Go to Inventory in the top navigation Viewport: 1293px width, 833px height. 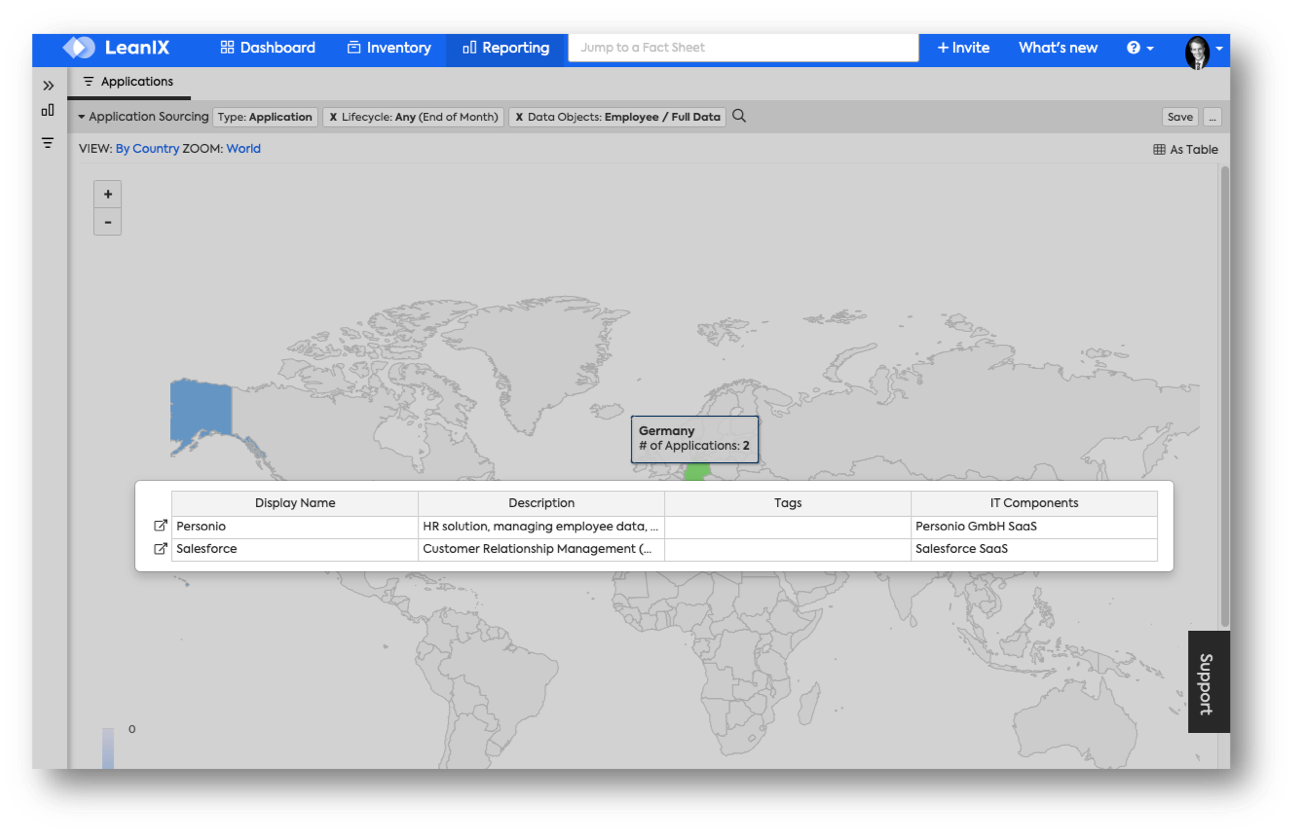[388, 48]
